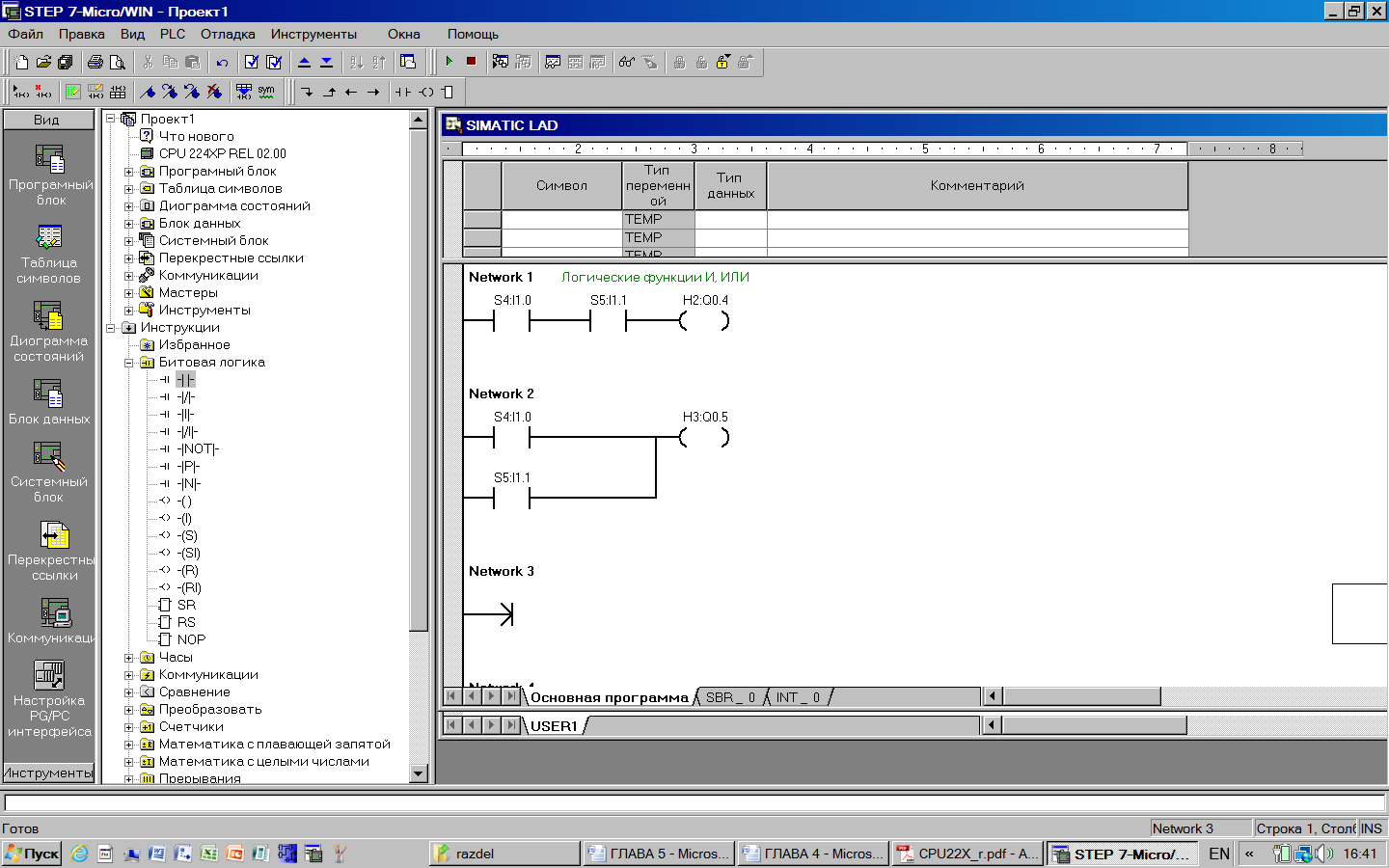Select the USER1 tab
Screen dimensions: 1389x868
coord(554,726)
